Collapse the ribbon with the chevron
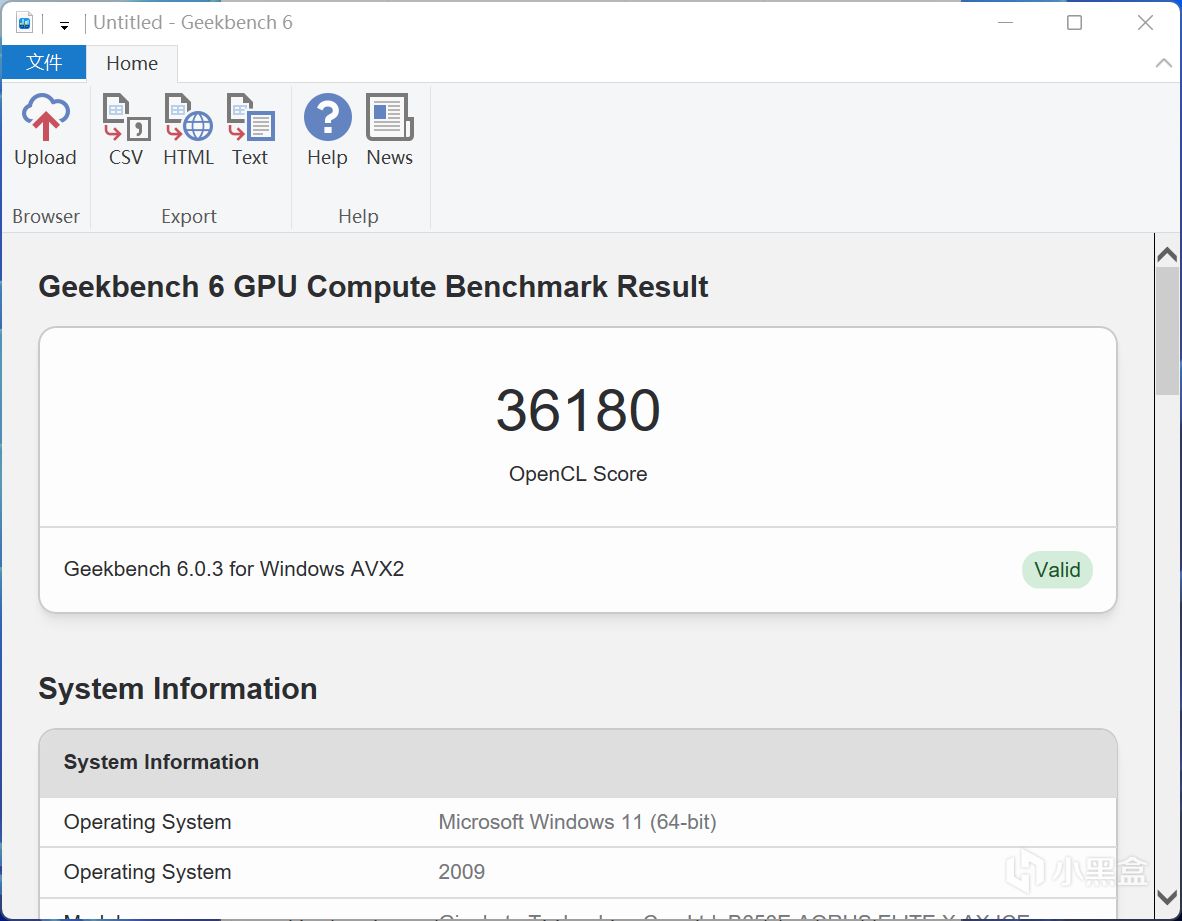Image resolution: width=1182 pixels, height=921 pixels. pyautogui.click(x=1163, y=63)
